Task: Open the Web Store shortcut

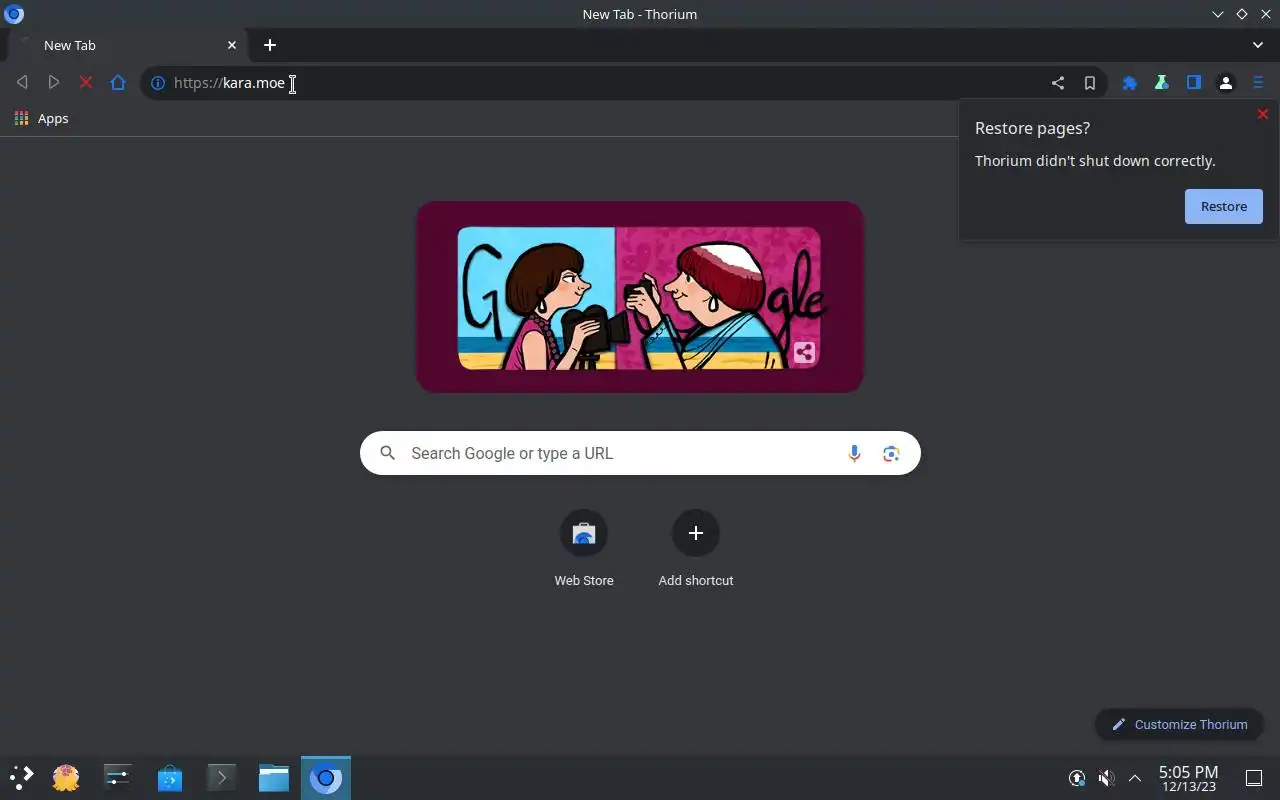Action: coord(584,548)
